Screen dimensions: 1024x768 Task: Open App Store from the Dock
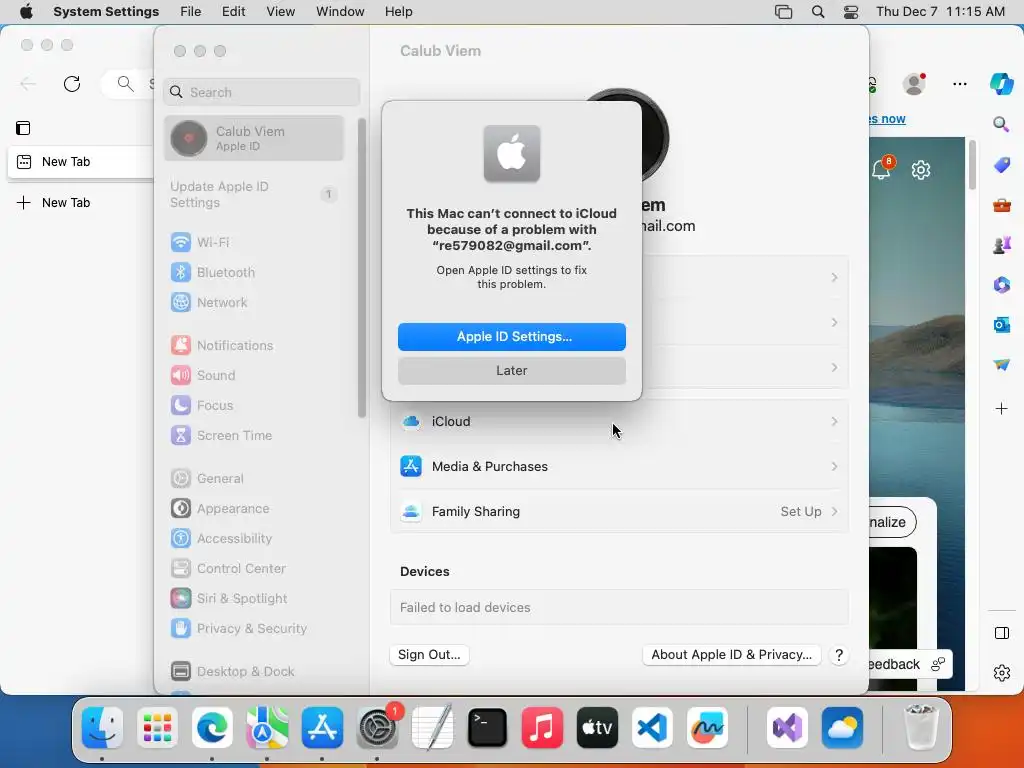click(322, 727)
